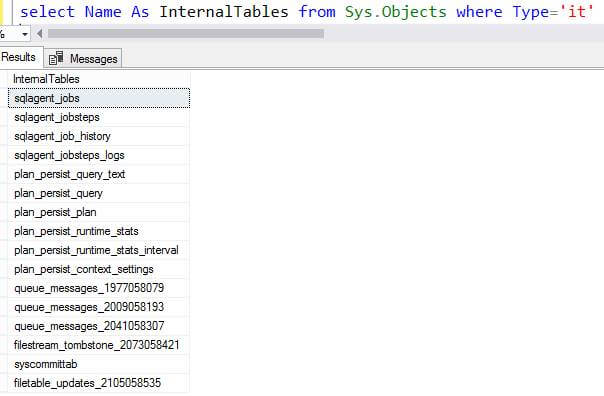This screenshot has width=604, height=396.
Task: Click the Messages tab icon
Action: [x=56, y=59]
